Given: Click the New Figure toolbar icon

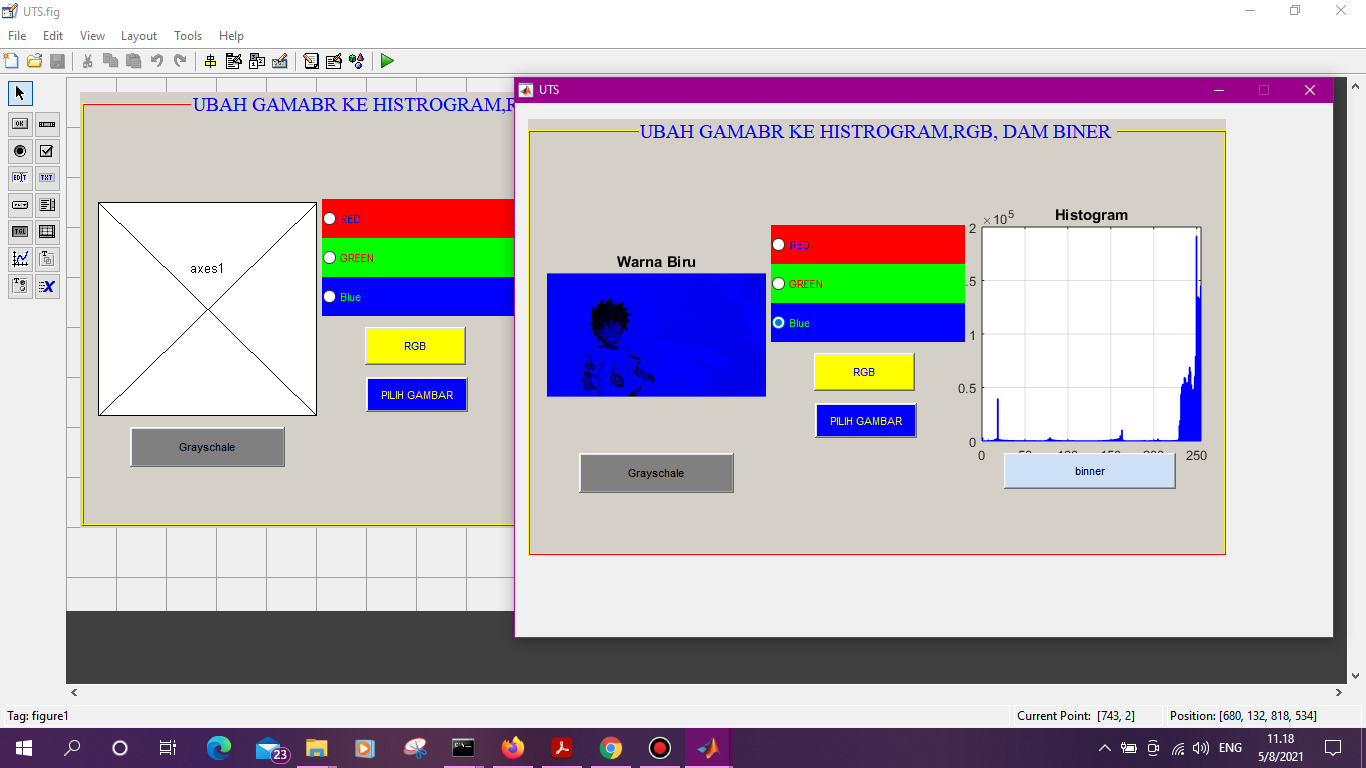Looking at the screenshot, I should coord(11,61).
